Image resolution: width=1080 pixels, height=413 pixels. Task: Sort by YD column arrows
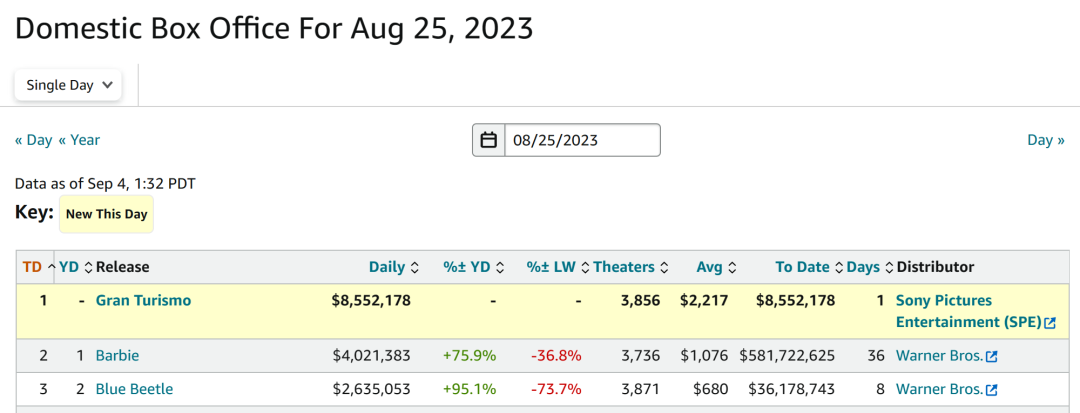tap(75, 267)
